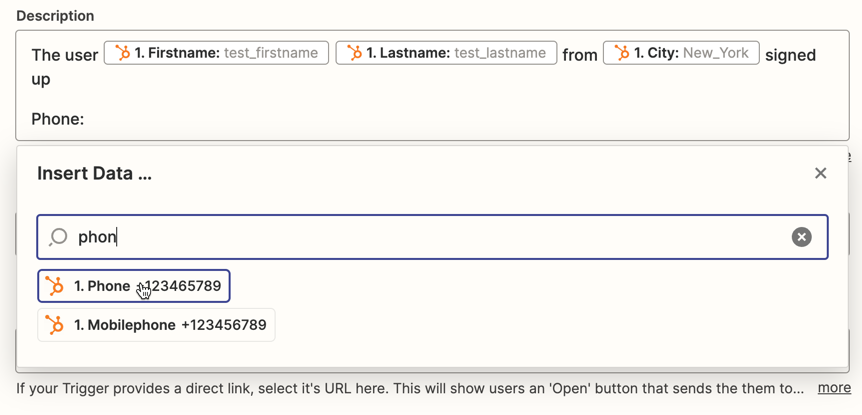The width and height of the screenshot is (862, 415).
Task: Click the HubSpot icon in Firstname pill
Action: point(122,53)
